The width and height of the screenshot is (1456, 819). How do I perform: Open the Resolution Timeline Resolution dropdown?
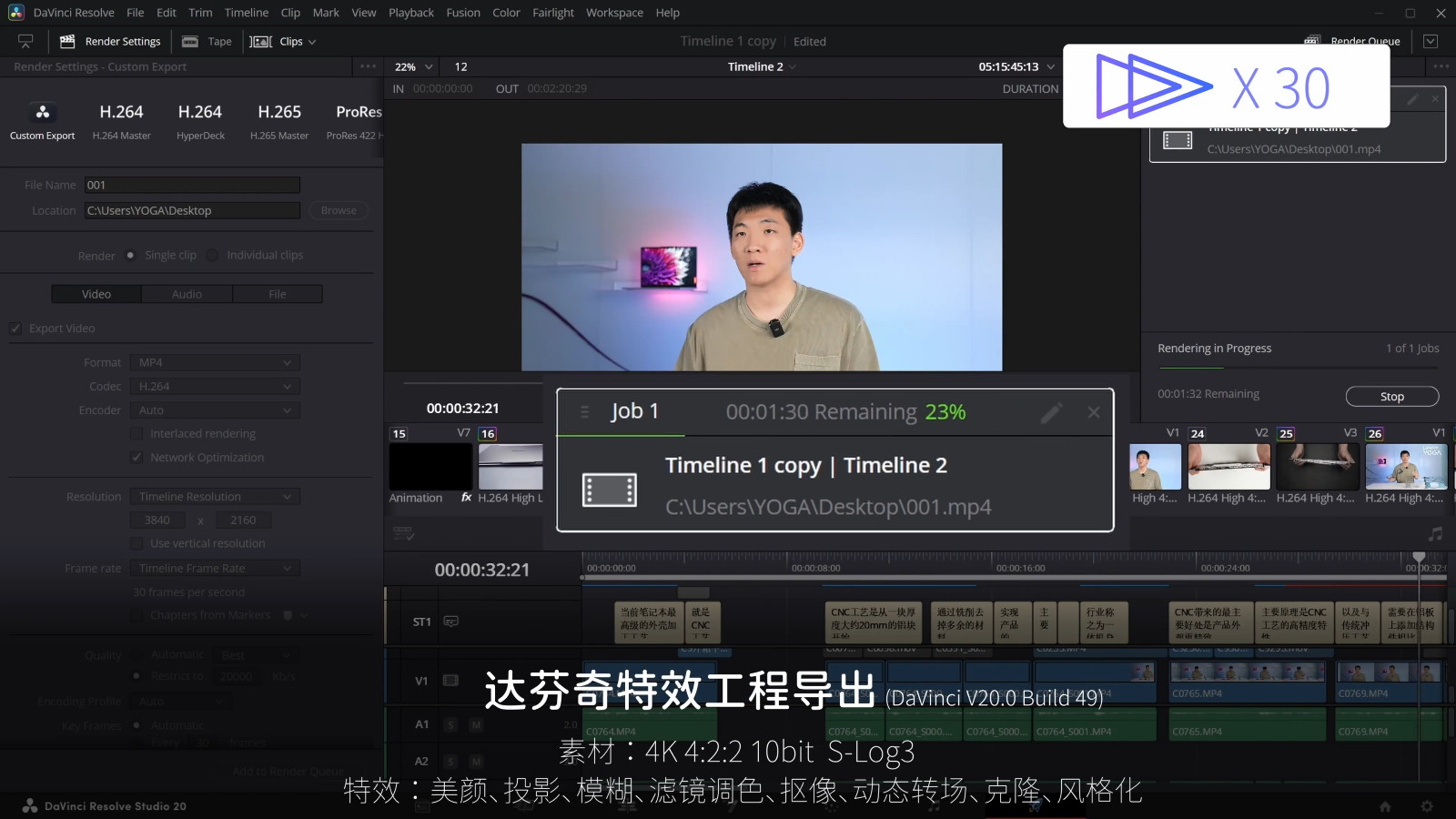click(x=215, y=497)
